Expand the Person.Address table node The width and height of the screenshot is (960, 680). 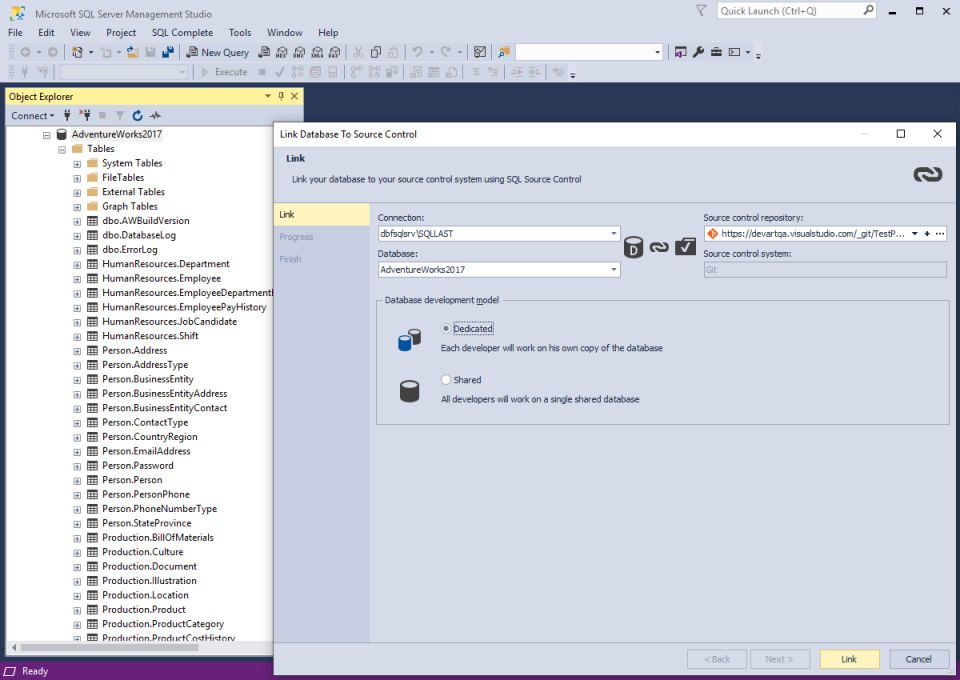[x=77, y=351]
